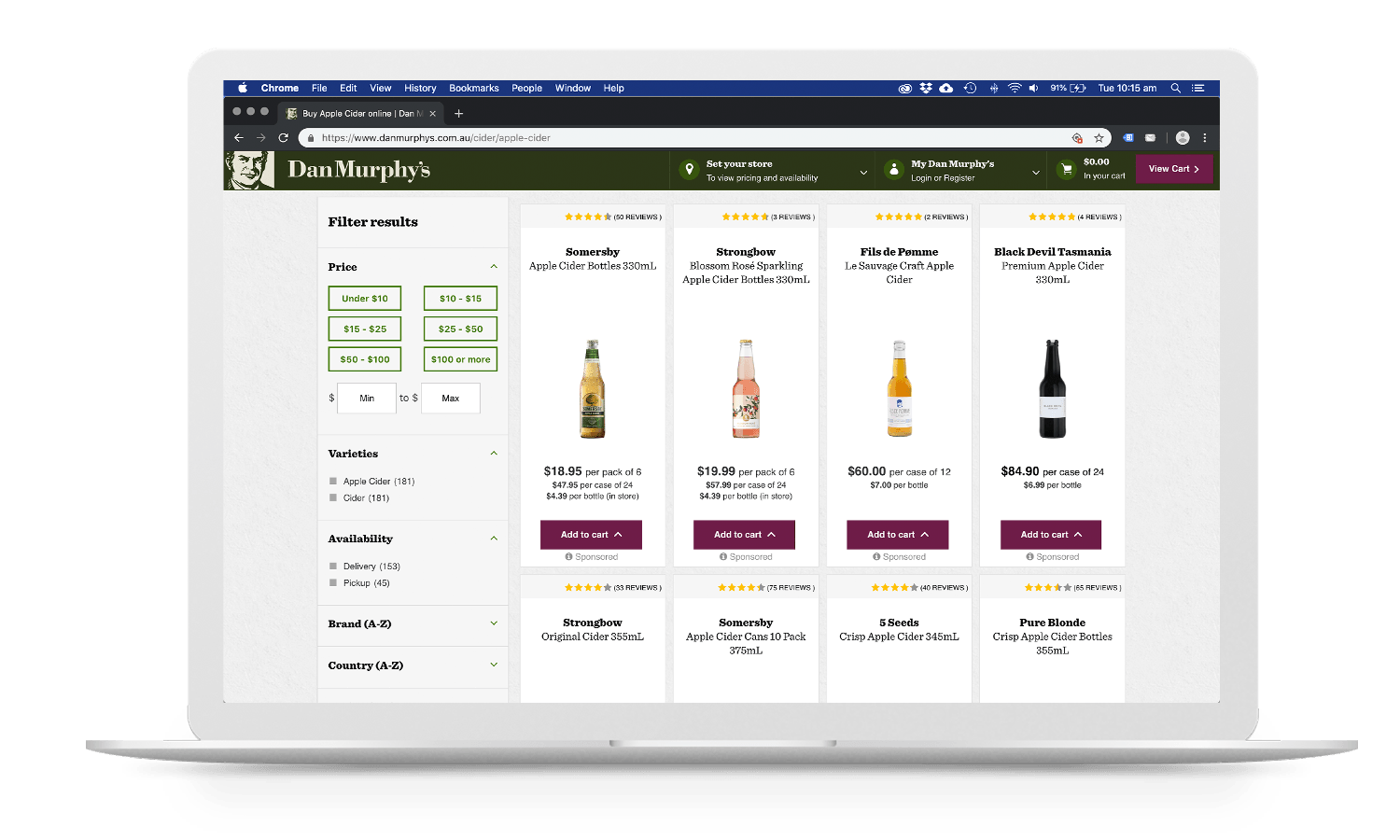Viewport: 1400px width, 840px height.
Task: Open Spotlight search magnifier in menu bar
Action: [1176, 88]
